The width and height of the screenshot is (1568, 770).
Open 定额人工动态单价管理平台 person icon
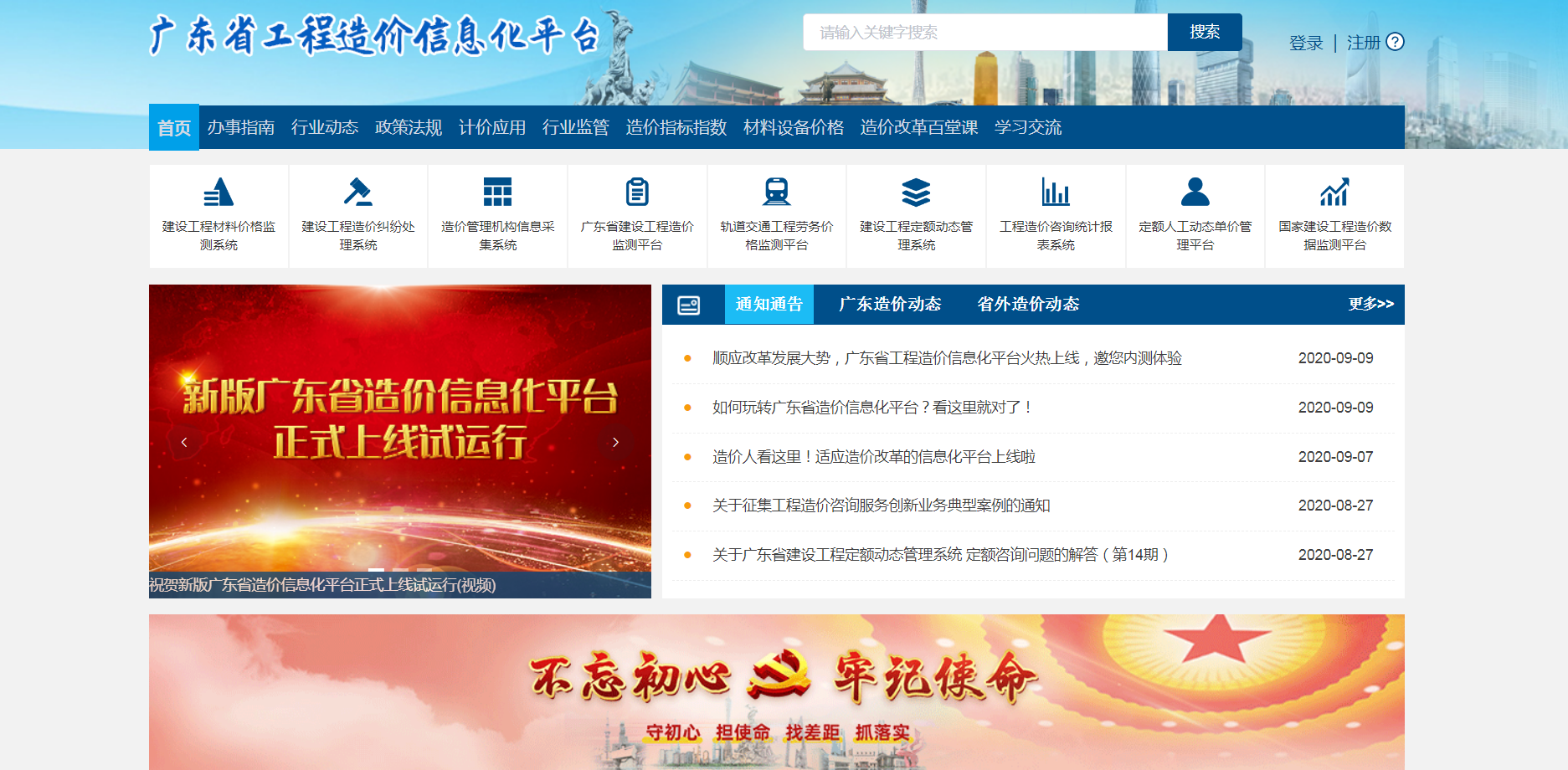click(1195, 192)
